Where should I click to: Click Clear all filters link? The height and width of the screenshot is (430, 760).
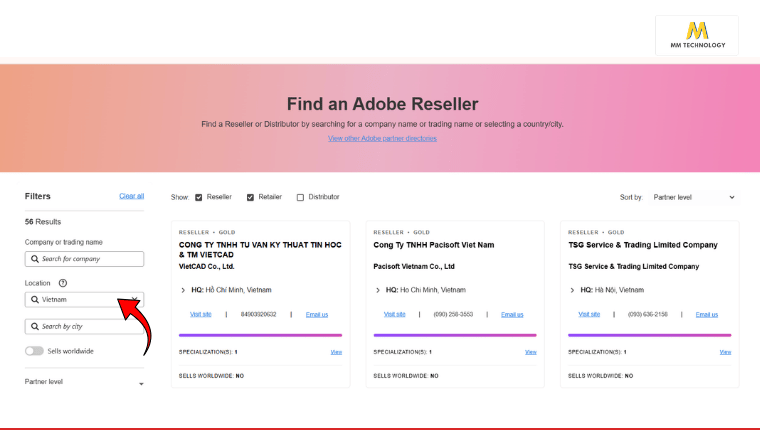click(x=131, y=196)
